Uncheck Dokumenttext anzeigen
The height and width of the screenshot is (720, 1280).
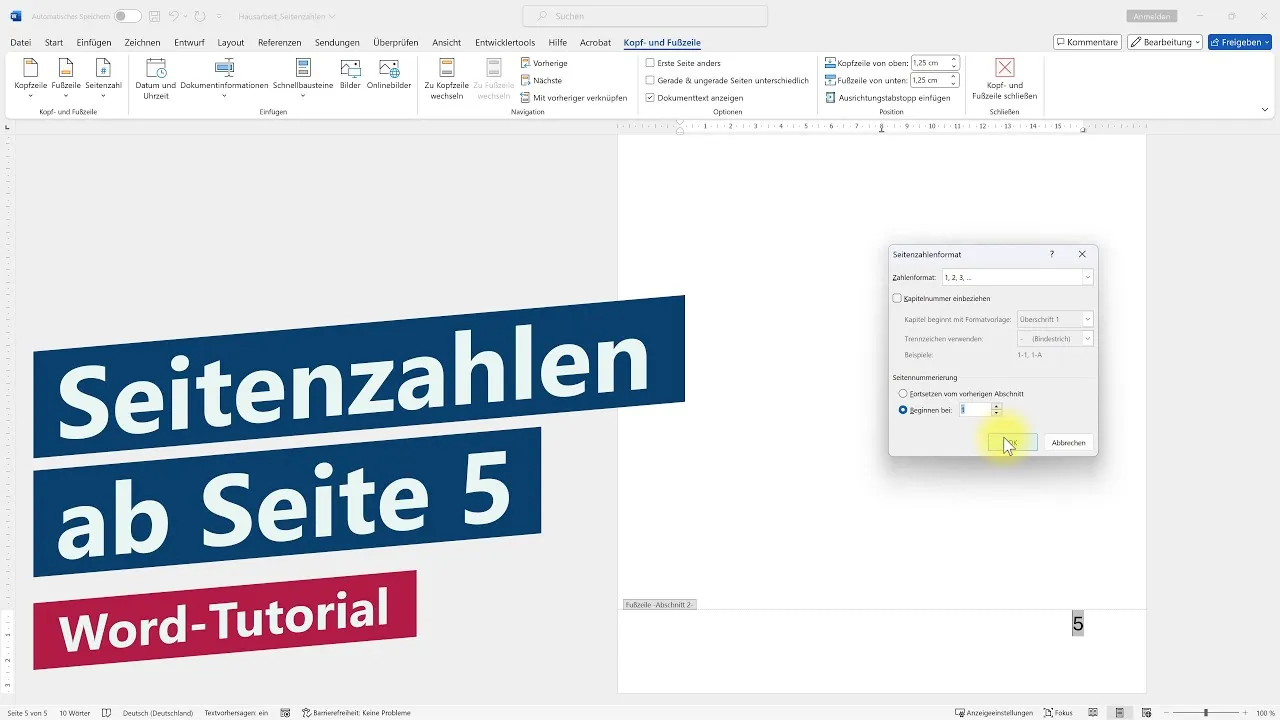[x=650, y=98]
